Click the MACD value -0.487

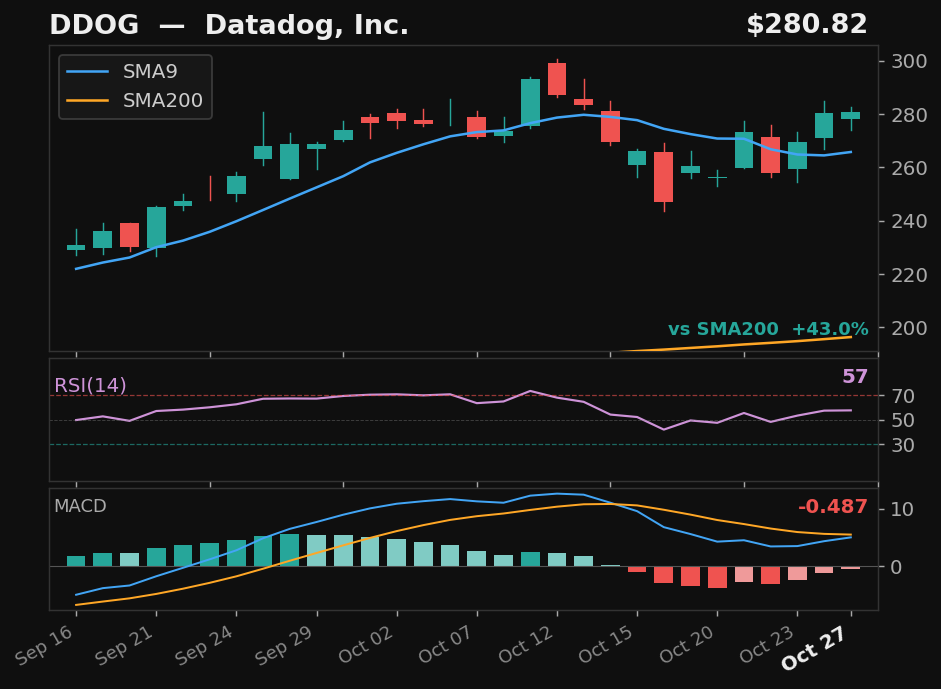click(x=832, y=507)
